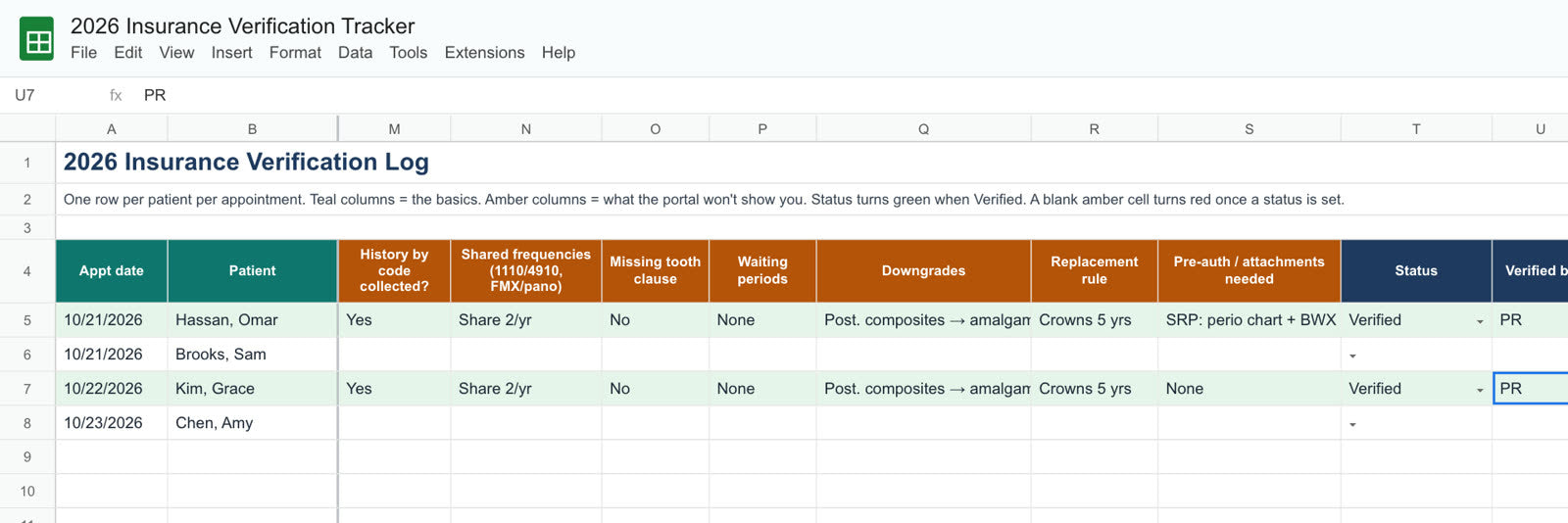Click the selected PR cell in row 7

1531,389
